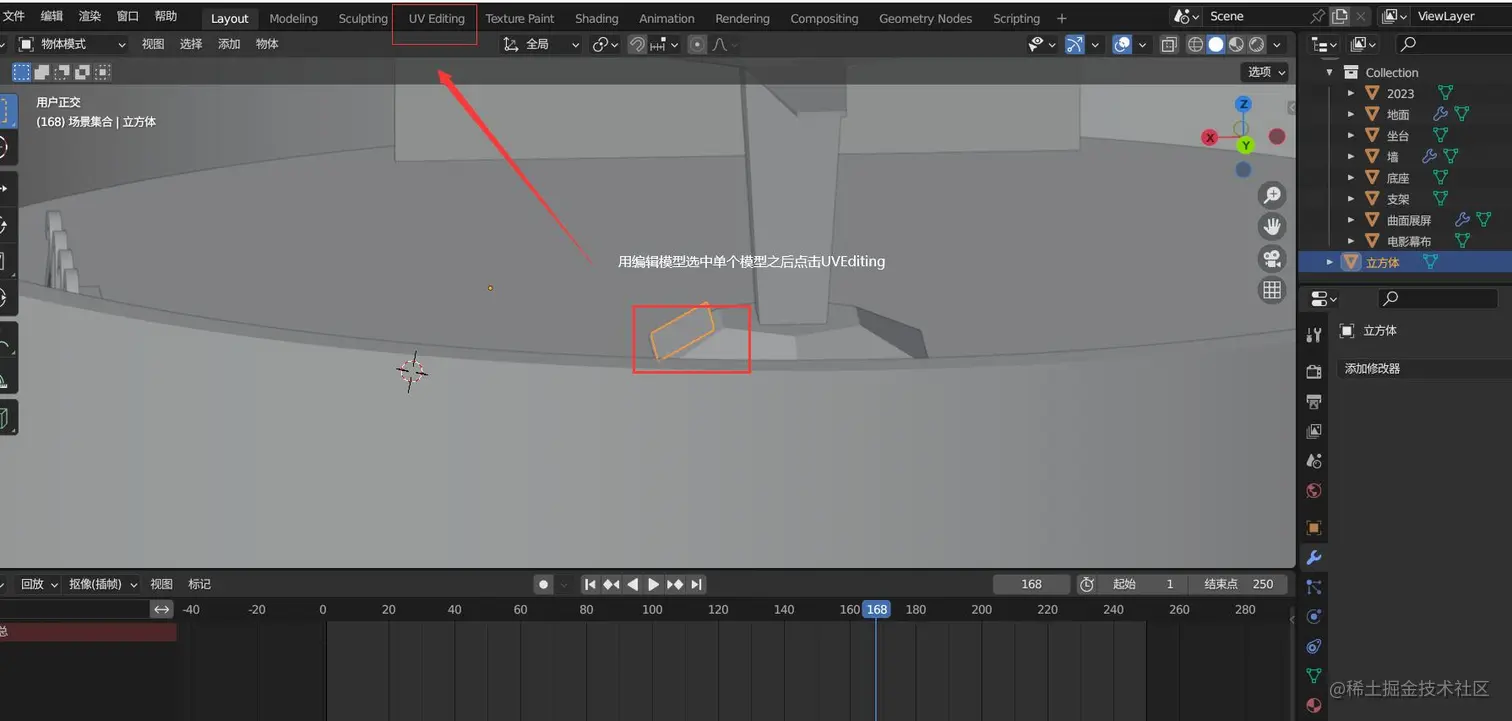Open the Tool properties tab icon
This screenshot has height=721, width=1512.
[x=1314, y=336]
